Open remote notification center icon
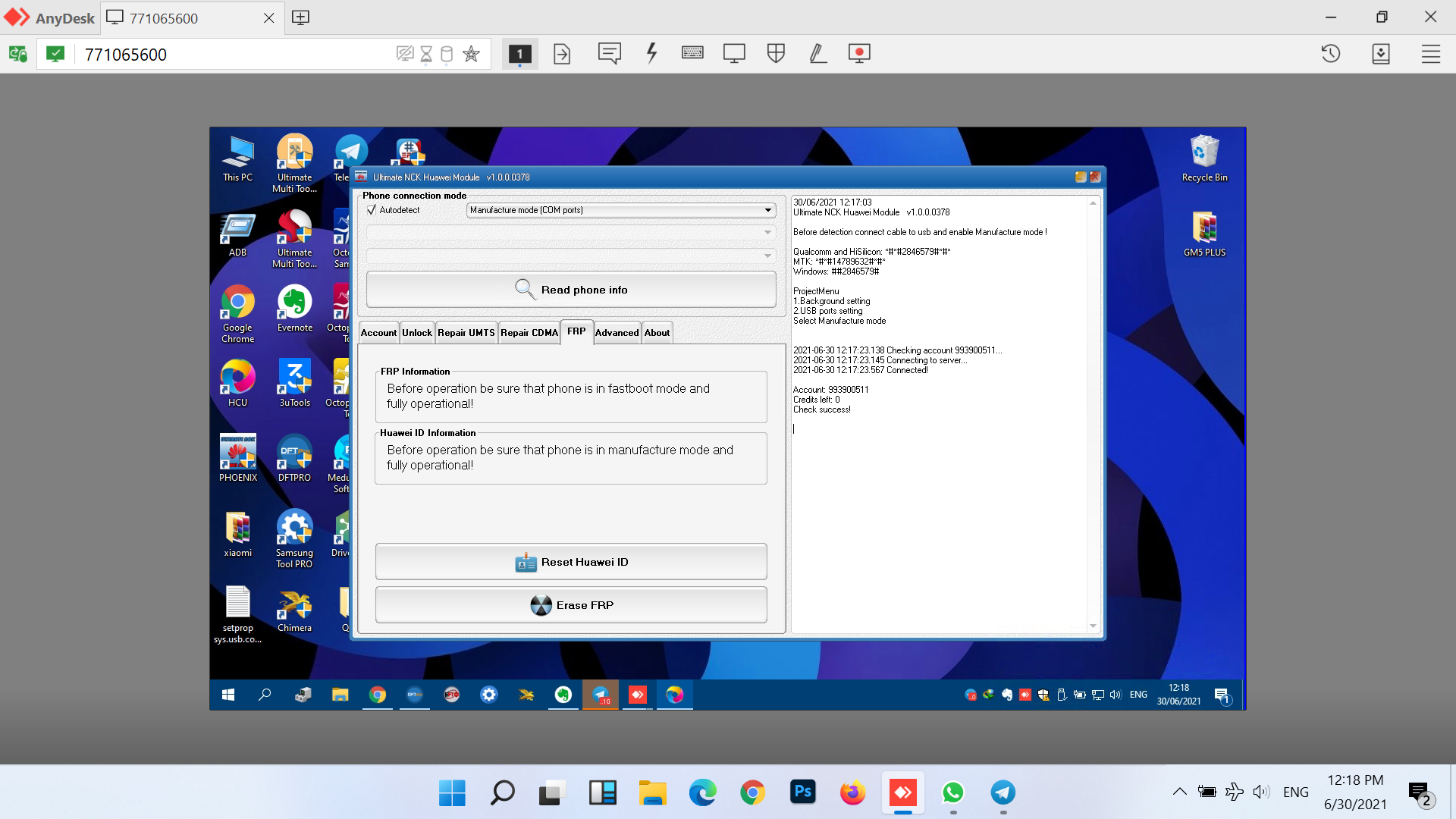The image size is (1456, 819). click(x=1221, y=695)
